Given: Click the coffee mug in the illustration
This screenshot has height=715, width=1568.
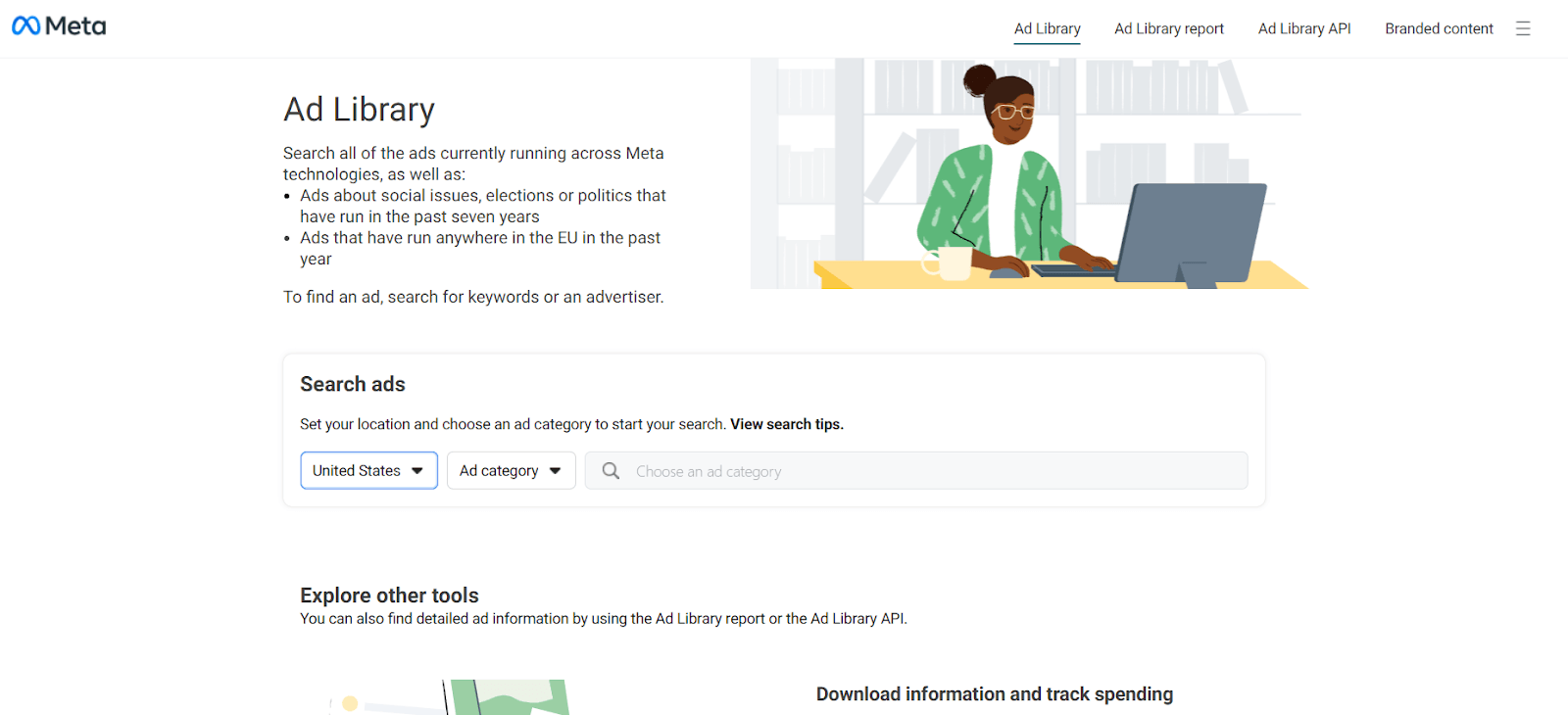Looking at the screenshot, I should point(951,262).
